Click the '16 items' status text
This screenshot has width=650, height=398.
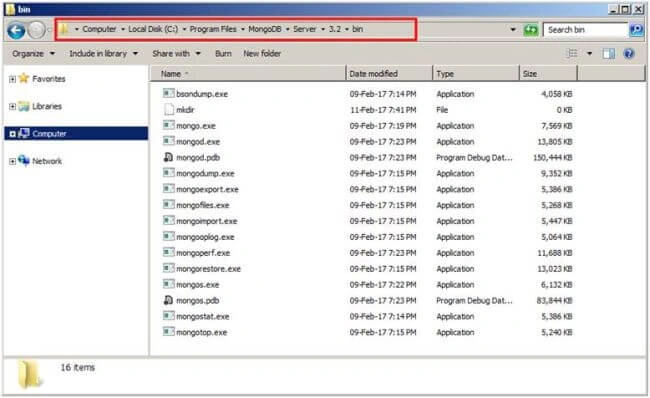pyautogui.click(x=78, y=367)
